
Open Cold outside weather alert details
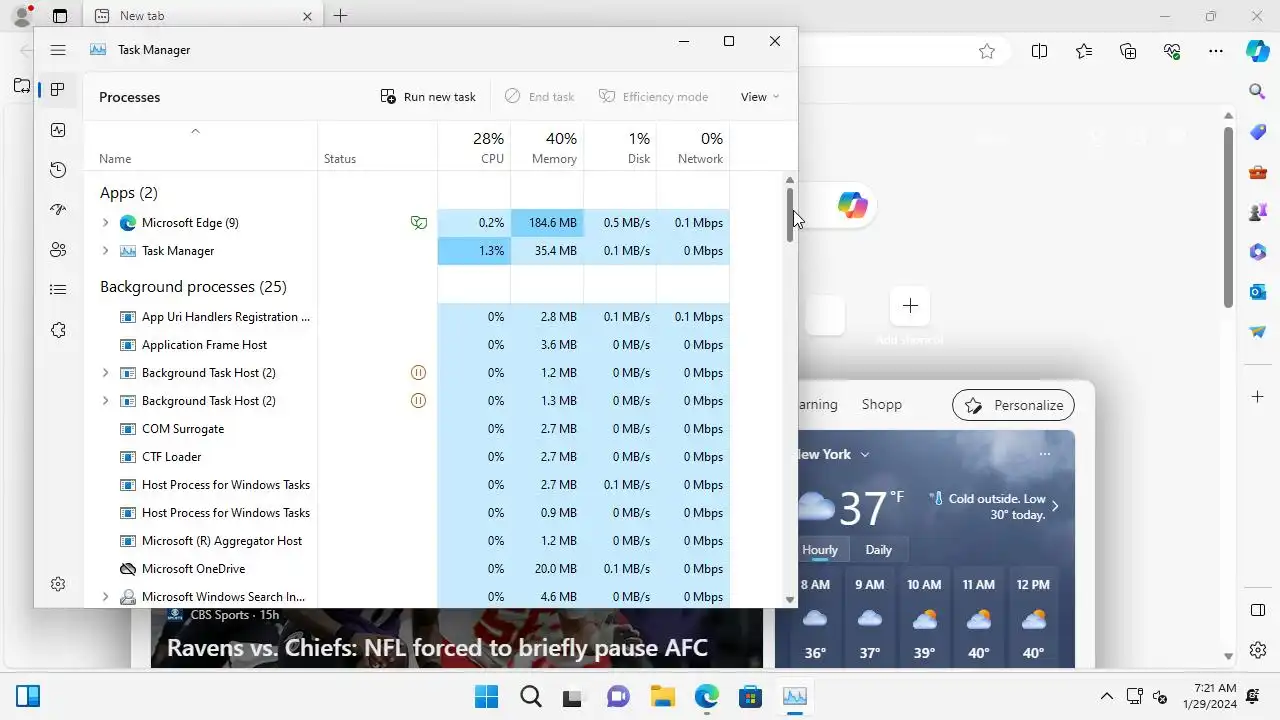pyautogui.click(x=994, y=506)
